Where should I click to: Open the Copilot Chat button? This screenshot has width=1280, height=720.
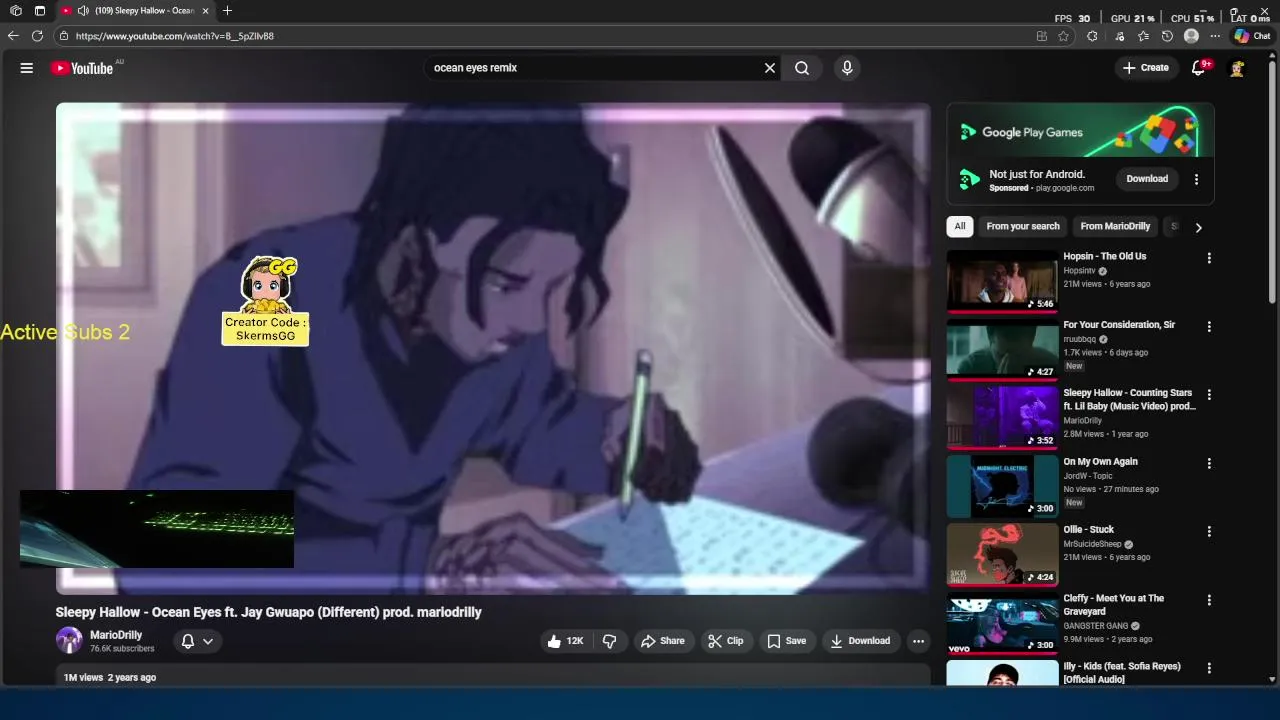pyautogui.click(x=1252, y=36)
